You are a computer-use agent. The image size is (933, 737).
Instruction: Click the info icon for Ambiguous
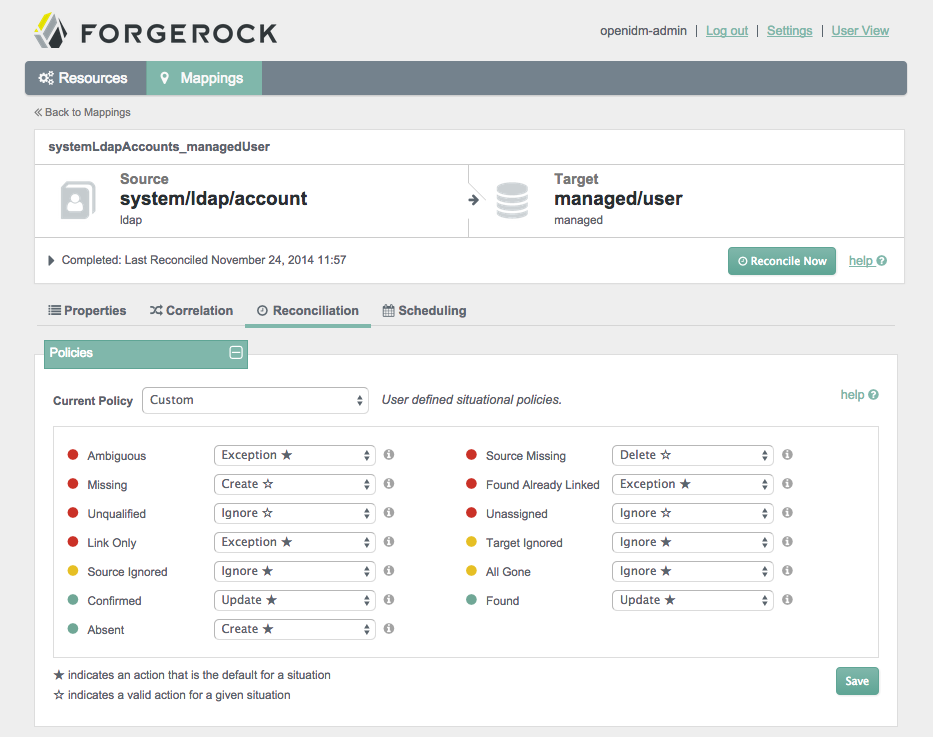click(x=389, y=455)
